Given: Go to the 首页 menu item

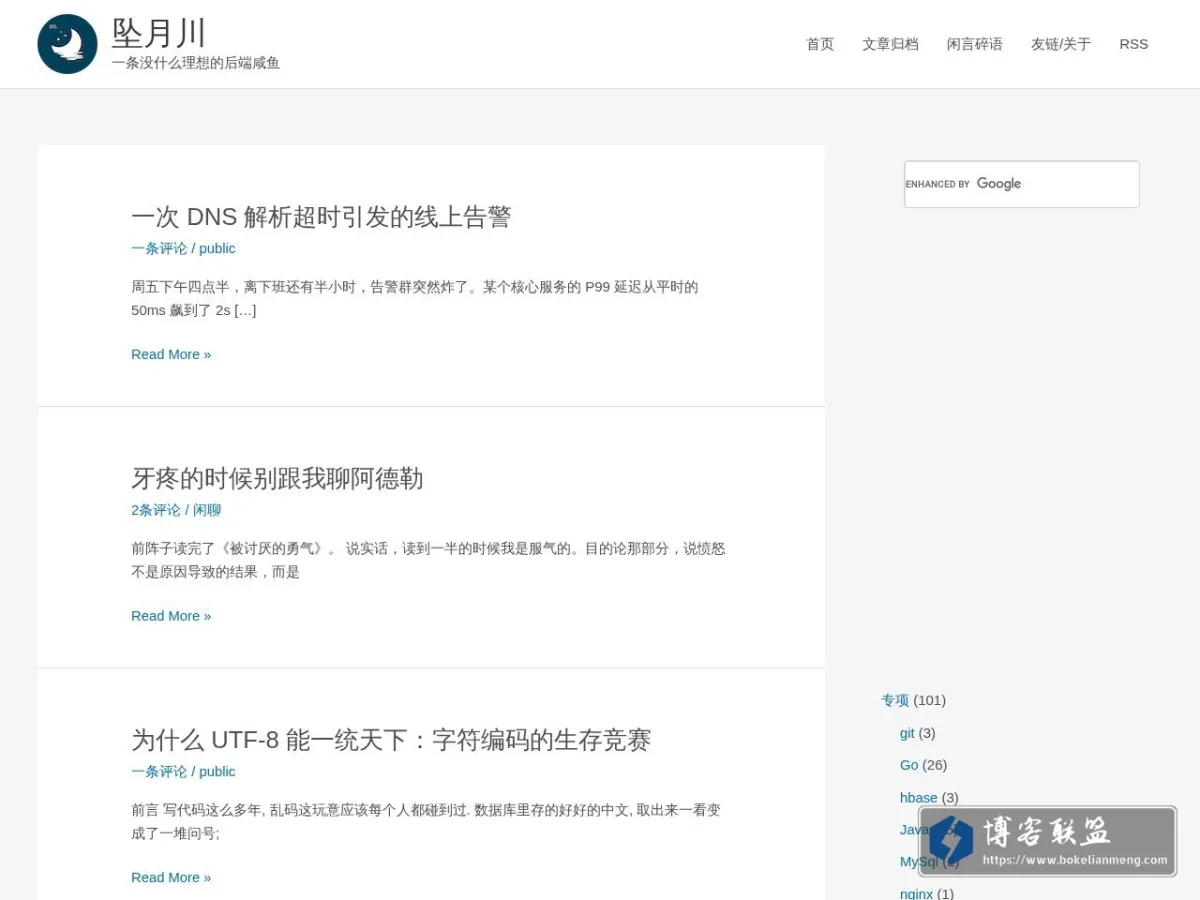Looking at the screenshot, I should 820,44.
